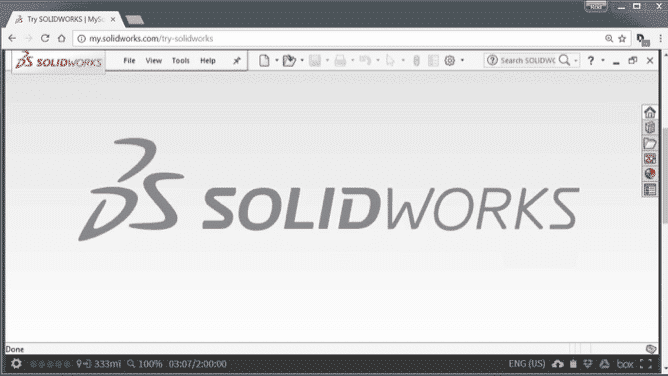Open the Custom Properties task pane tab
Viewport: 668px width, 376px height.
[x=650, y=189]
